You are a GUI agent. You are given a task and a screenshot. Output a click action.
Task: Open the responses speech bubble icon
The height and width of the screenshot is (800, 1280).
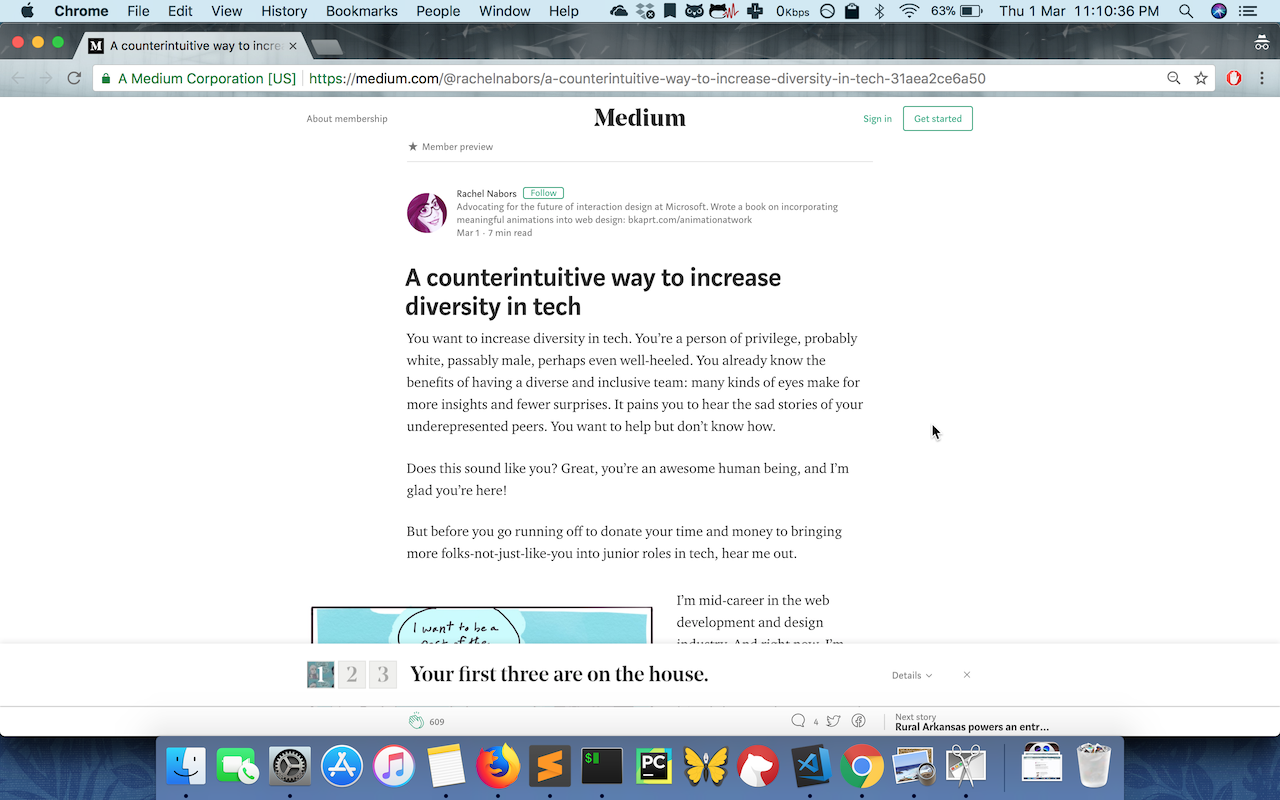[x=798, y=721]
